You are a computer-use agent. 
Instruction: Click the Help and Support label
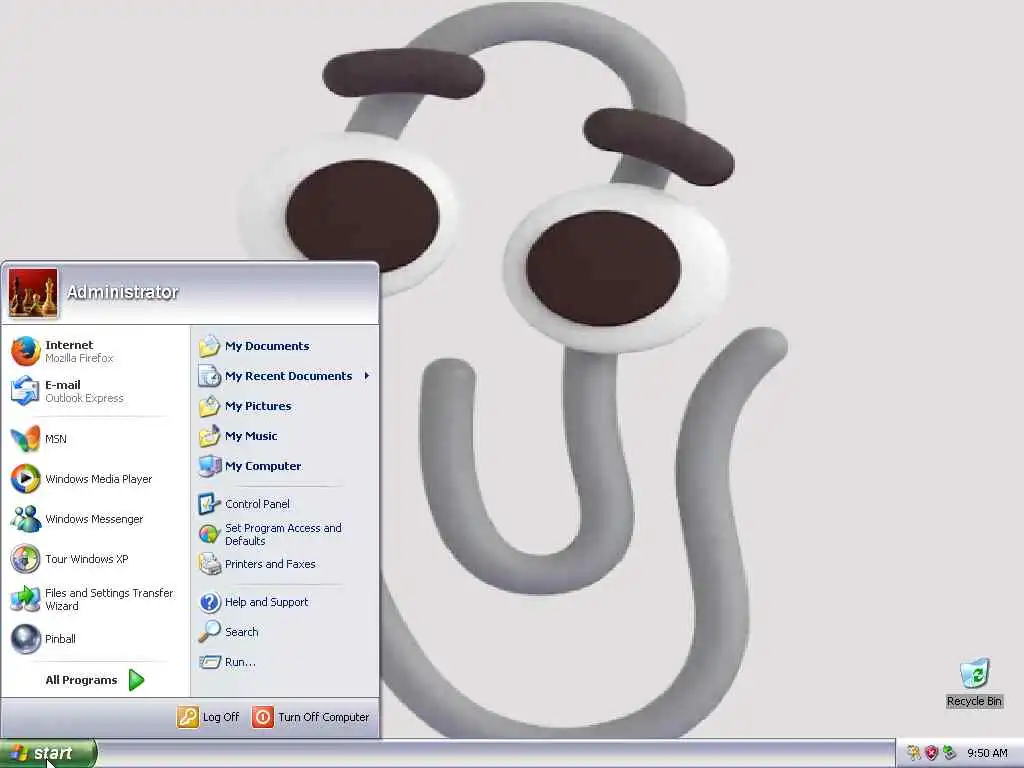[266, 602]
